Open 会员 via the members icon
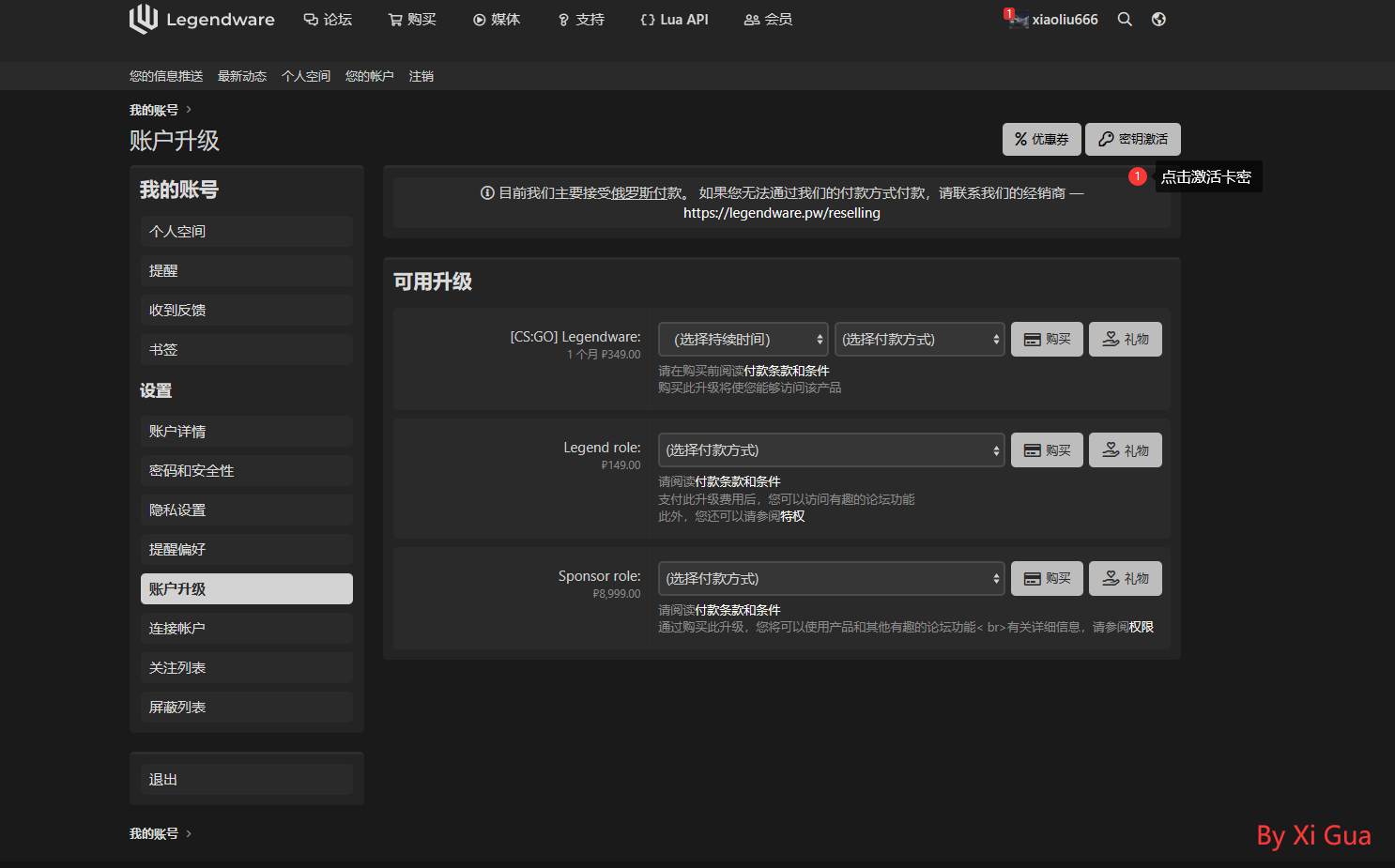This screenshot has width=1395, height=868. tap(751, 19)
